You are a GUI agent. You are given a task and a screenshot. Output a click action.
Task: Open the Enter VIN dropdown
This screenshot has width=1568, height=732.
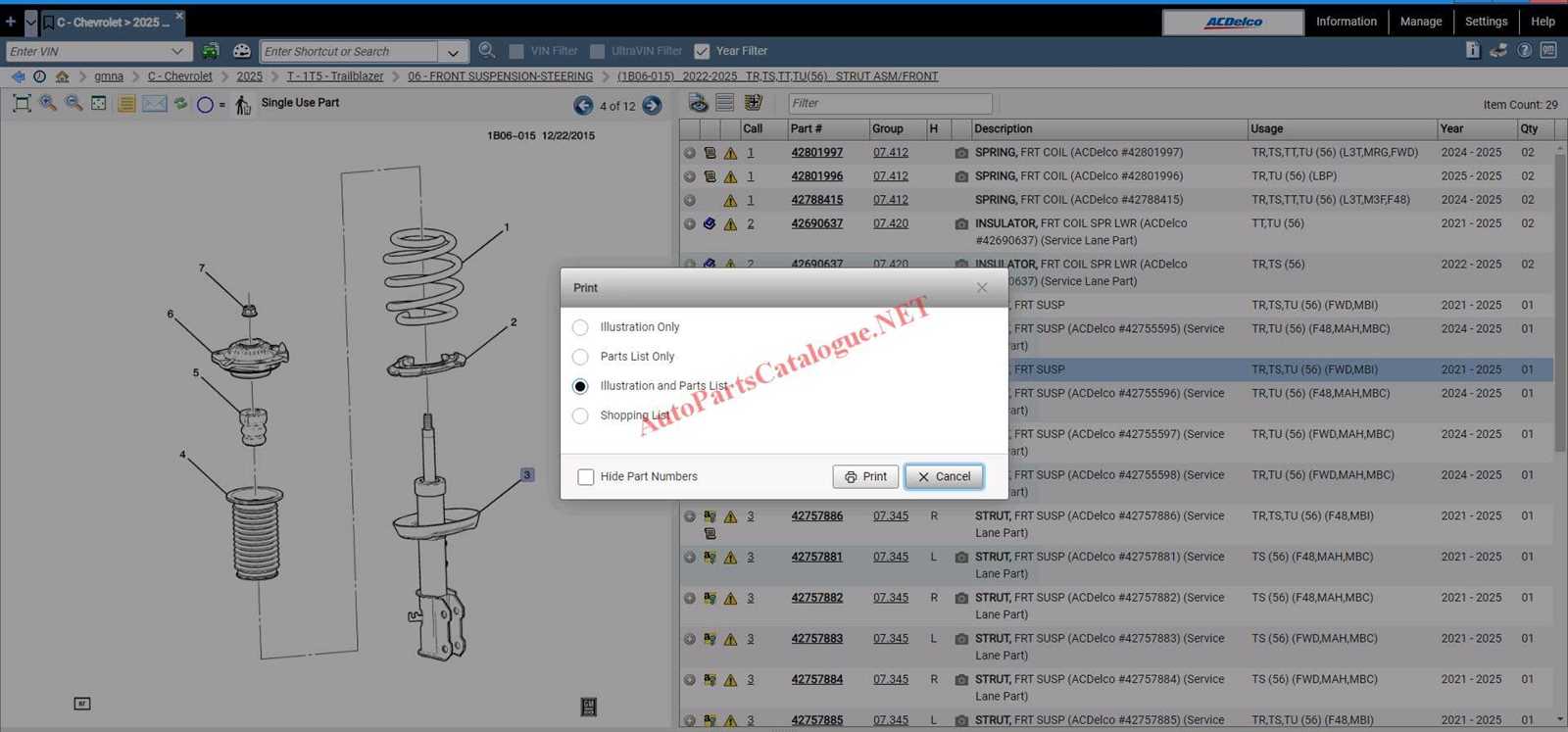(x=176, y=51)
